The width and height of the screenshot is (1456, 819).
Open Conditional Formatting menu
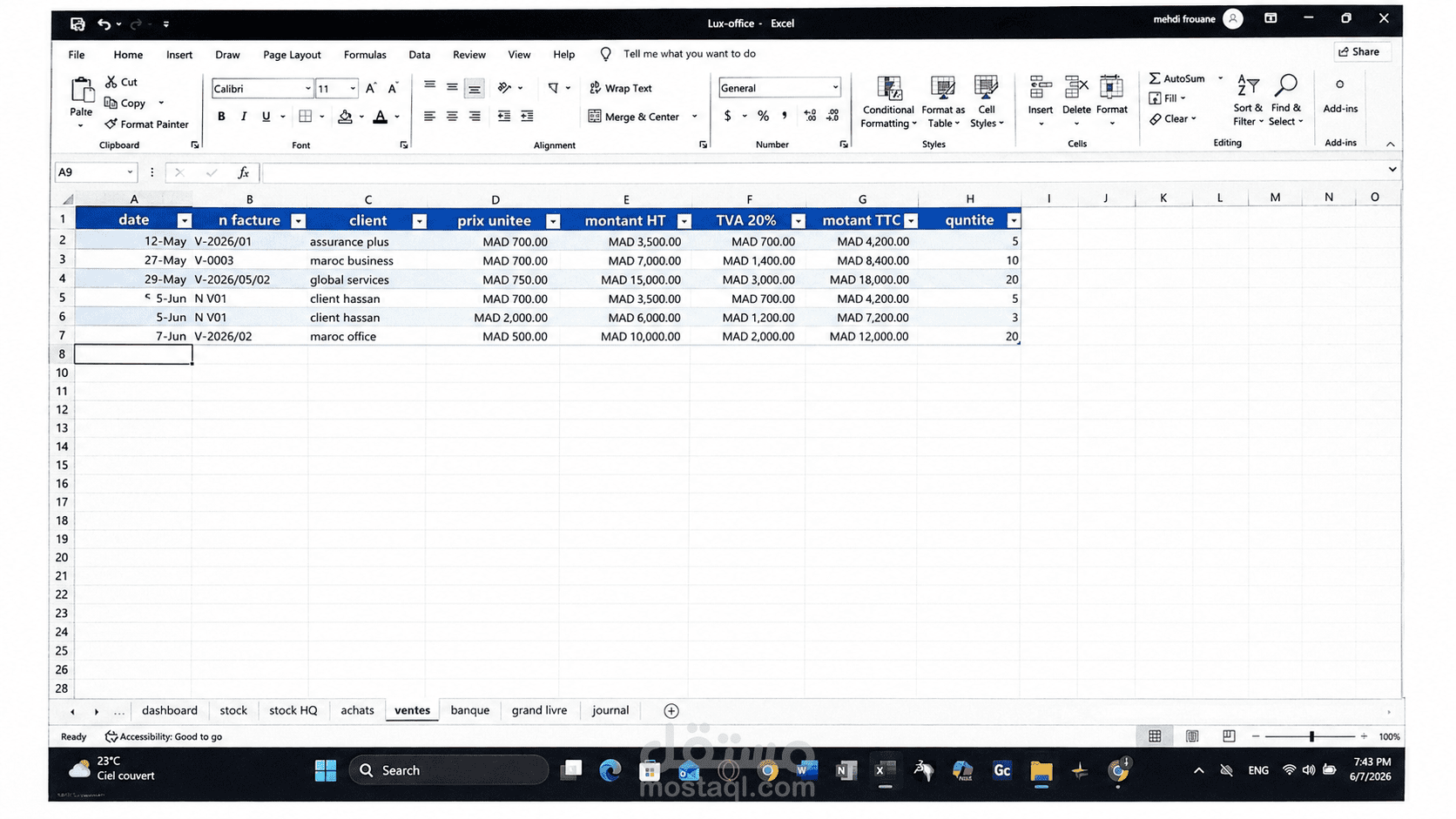point(888,102)
